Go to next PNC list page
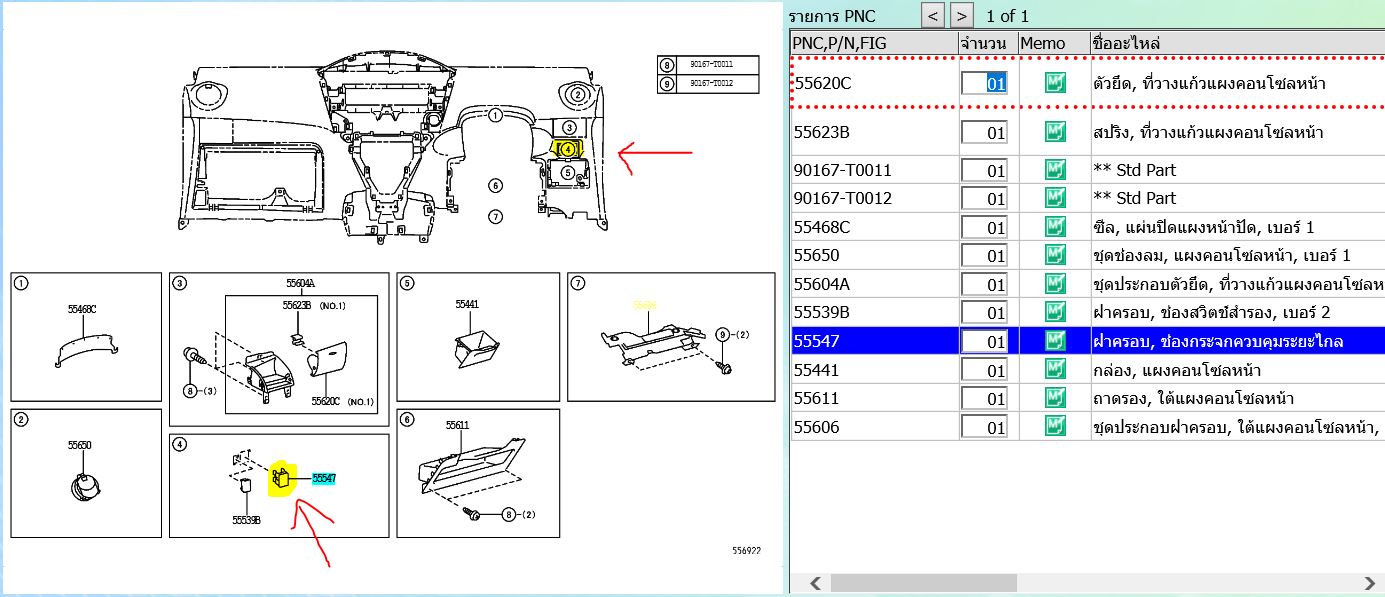This screenshot has height=597, width=1385. [961, 15]
